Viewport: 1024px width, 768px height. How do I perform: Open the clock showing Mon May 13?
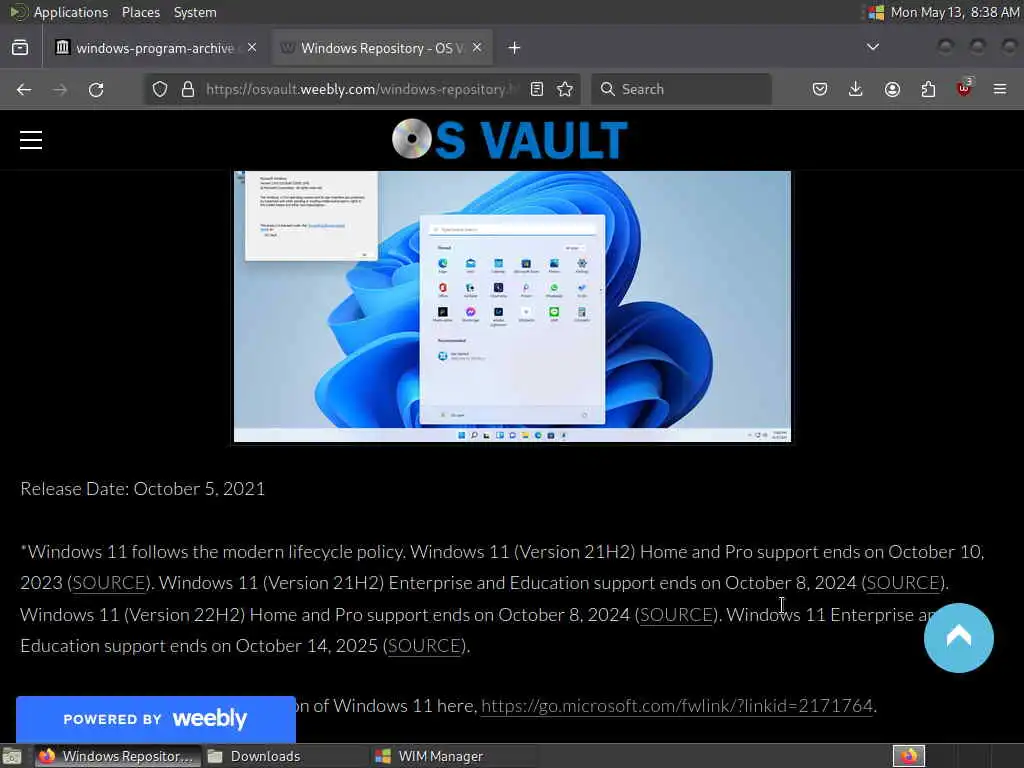(x=955, y=12)
